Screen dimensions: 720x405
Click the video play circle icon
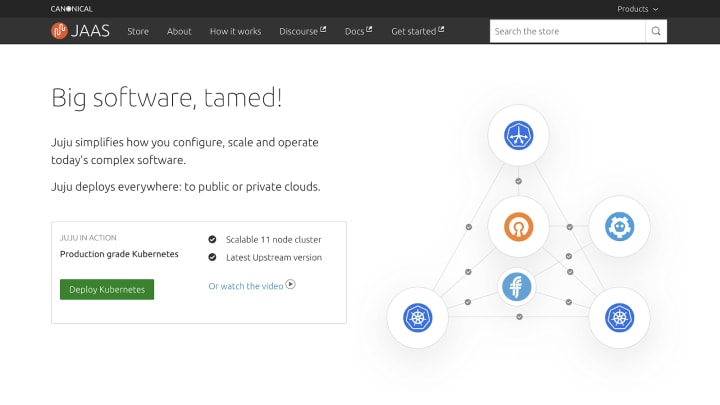(x=290, y=285)
